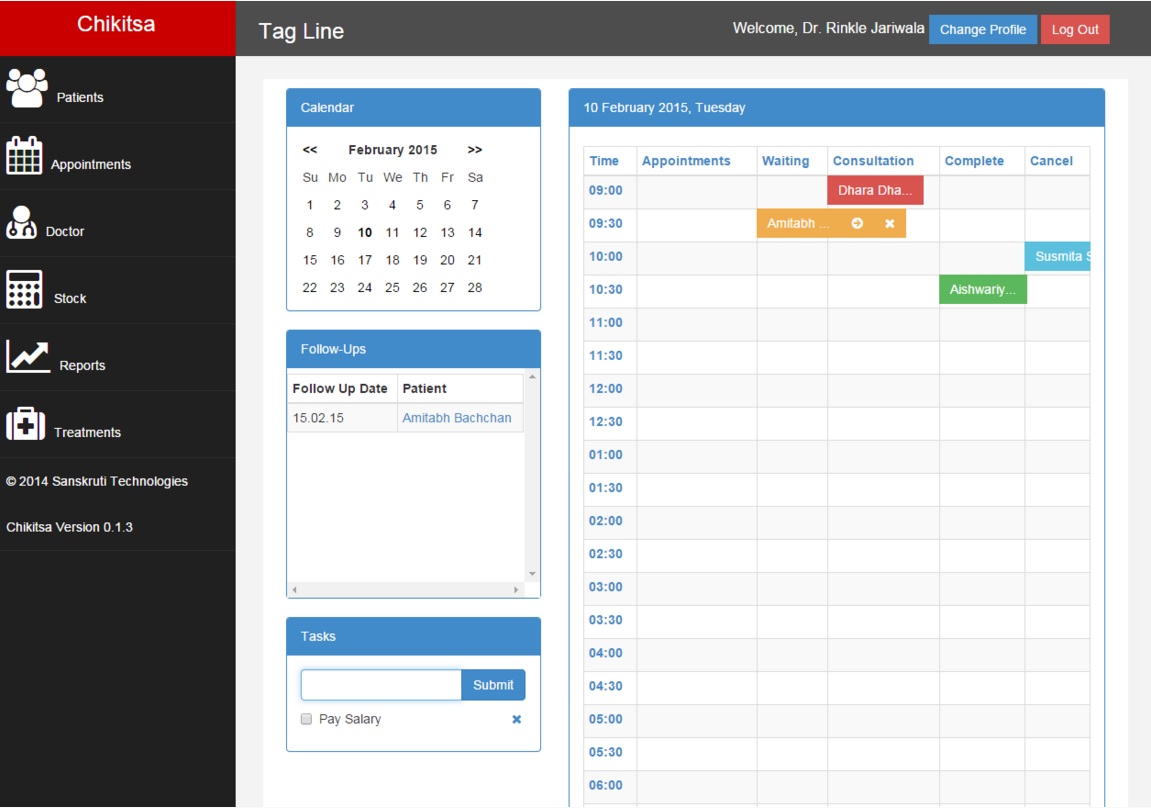Tick the Pay Salary checkbox

coord(306,719)
